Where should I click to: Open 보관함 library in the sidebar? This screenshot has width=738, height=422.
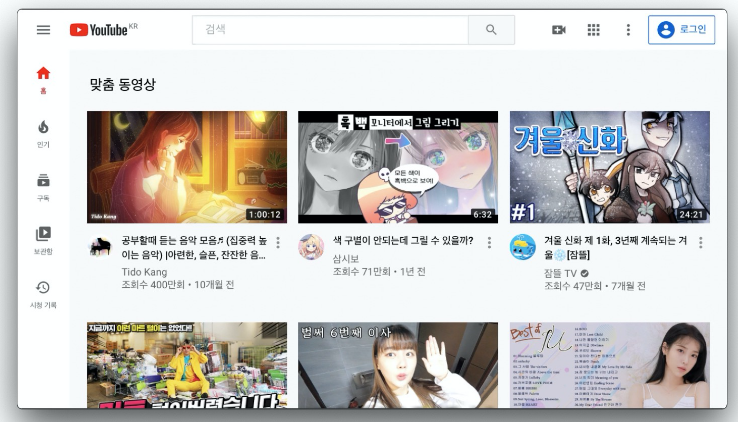(x=43, y=240)
